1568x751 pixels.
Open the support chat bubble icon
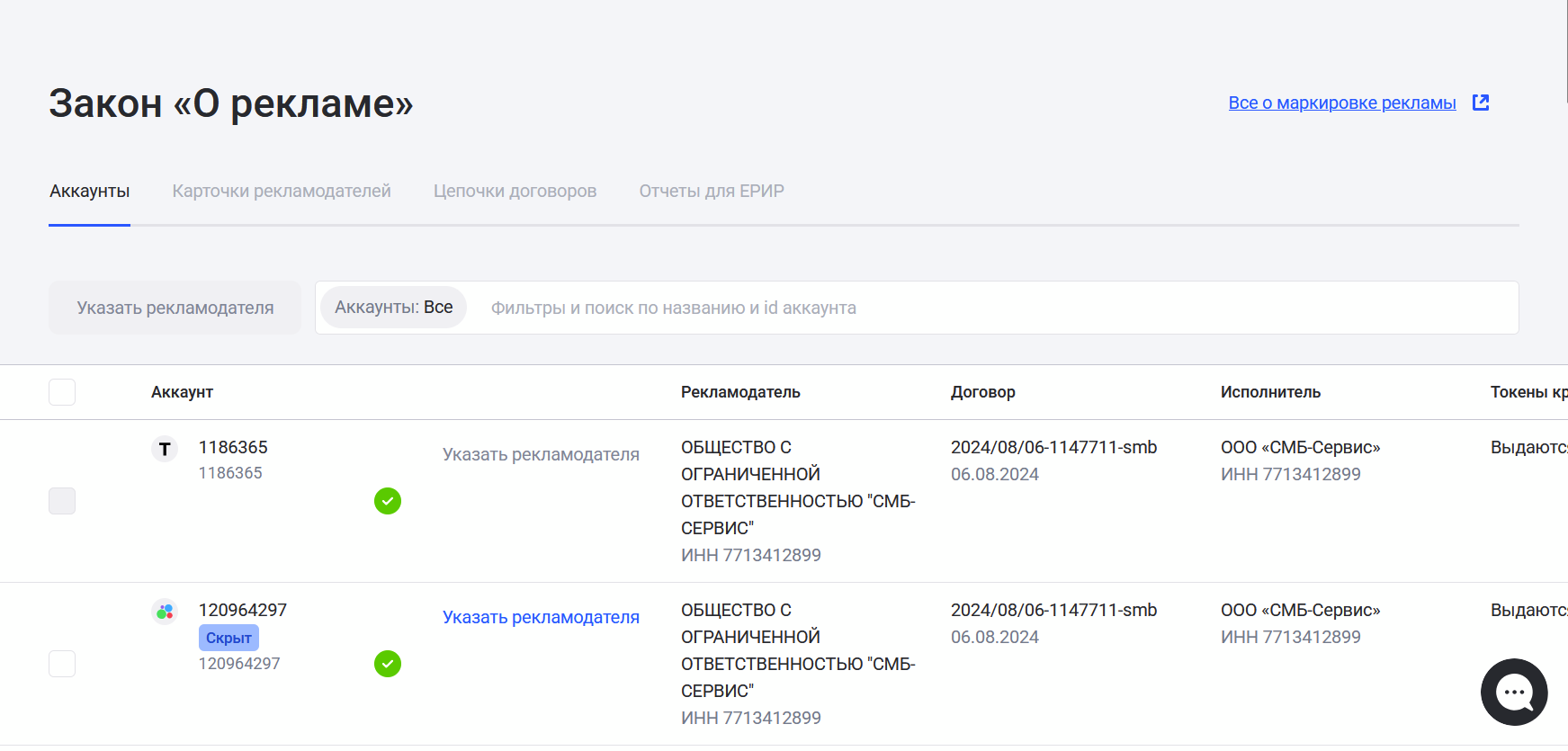pyautogui.click(x=1514, y=692)
